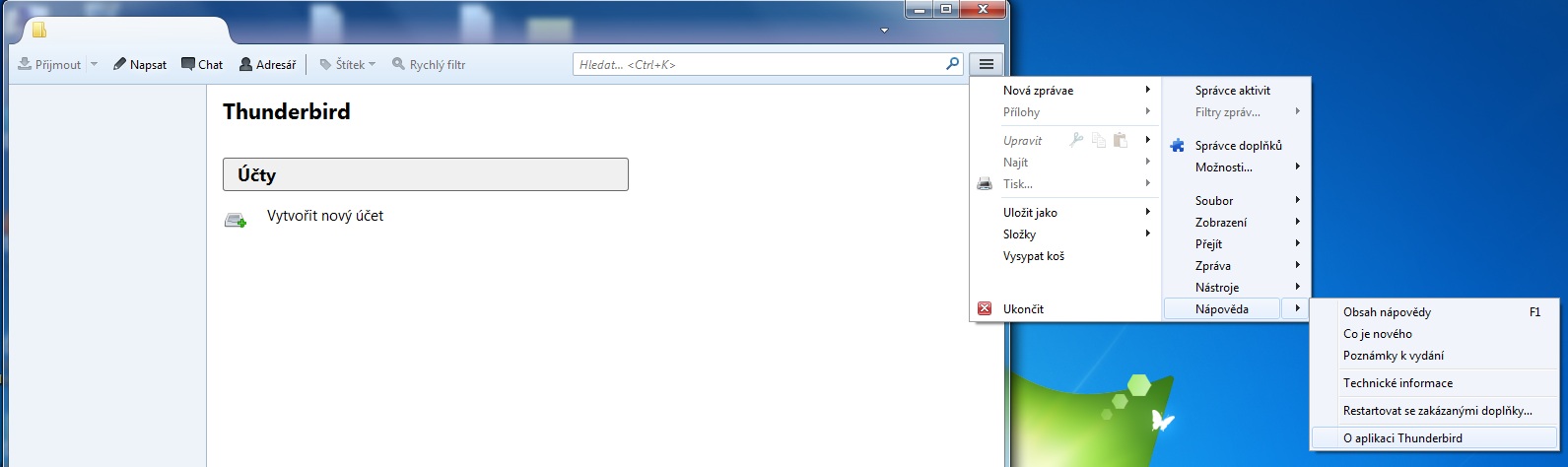Click the new account icon
The height and width of the screenshot is (467, 1568).
click(x=236, y=220)
